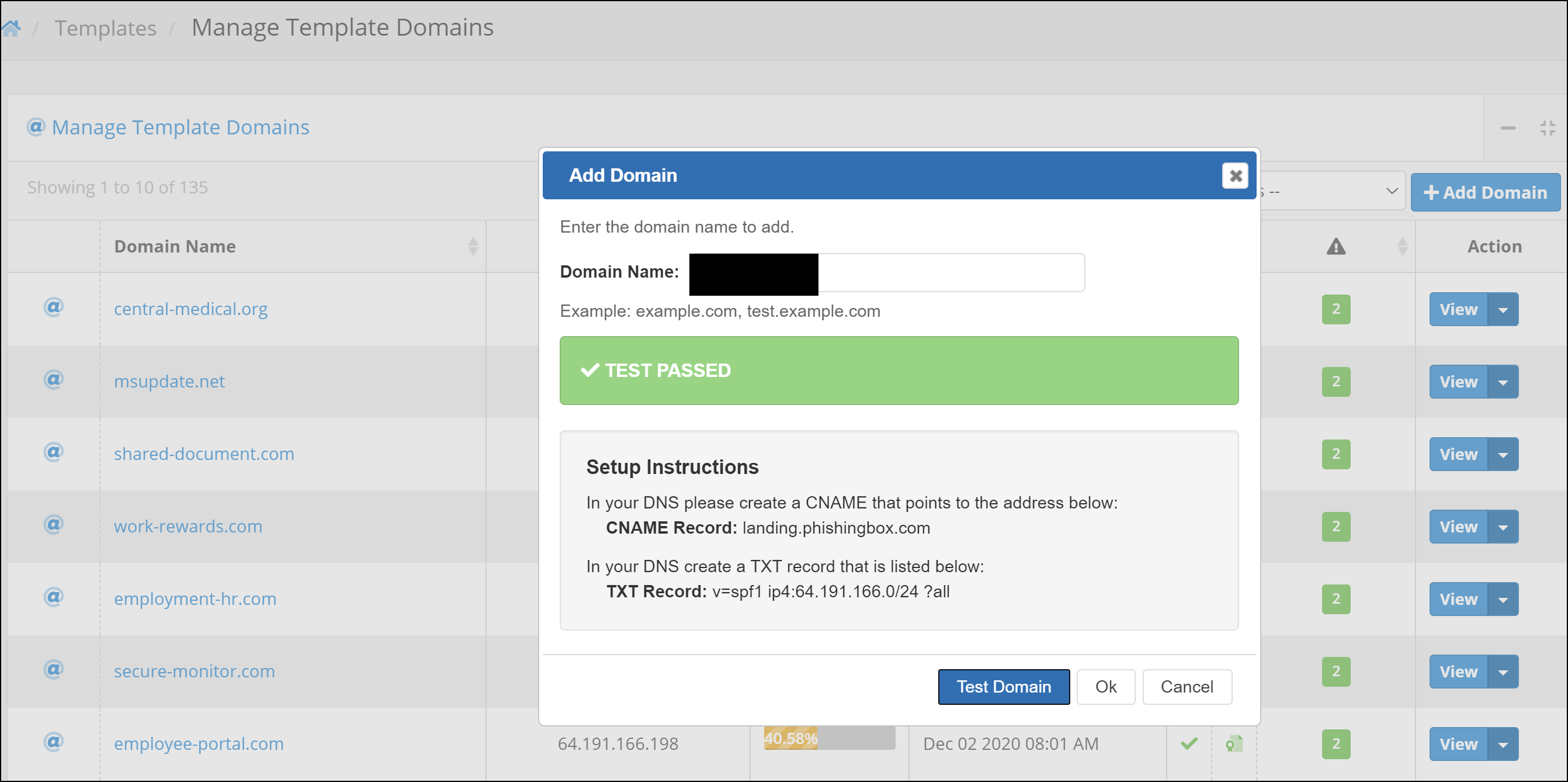
Task: Go to Templates breadcrumb
Action: 105,28
